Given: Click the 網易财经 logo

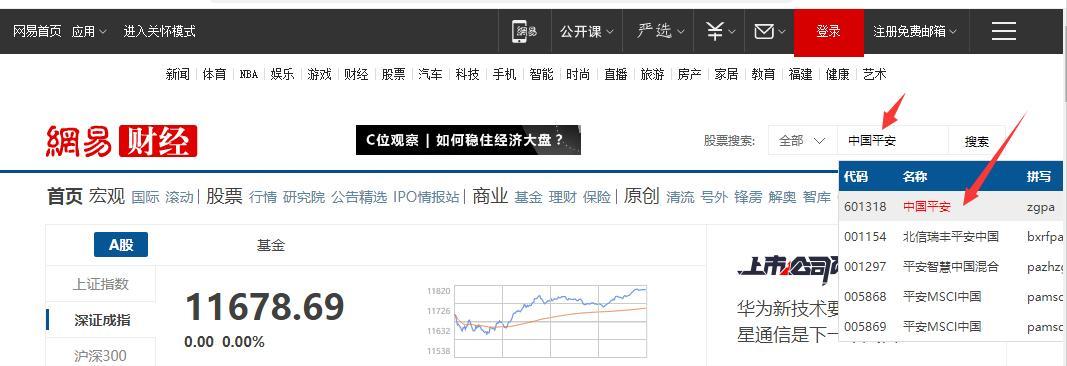Looking at the screenshot, I should pos(121,141).
